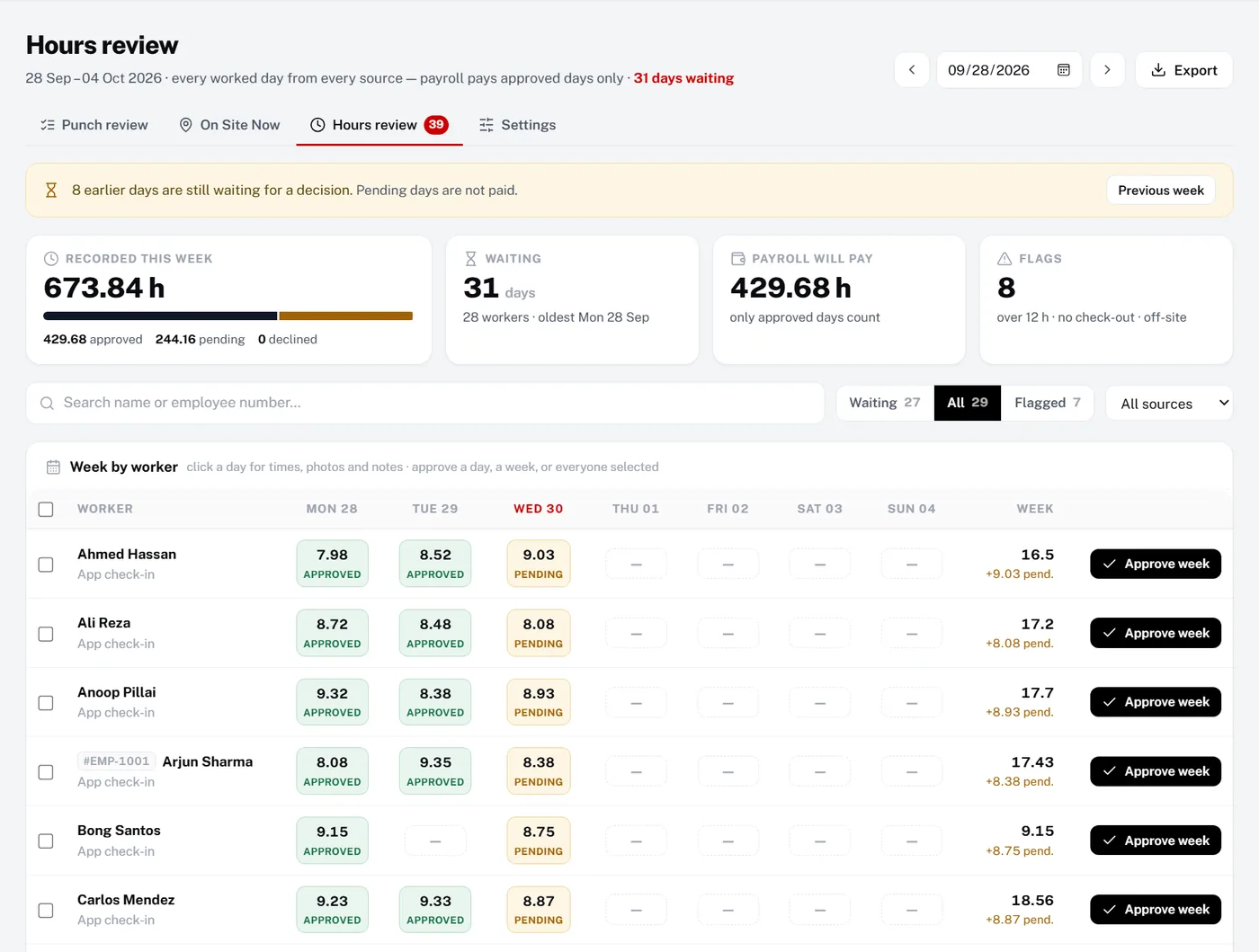Click the Previous week button in banner
Image resolution: width=1259 pixels, height=952 pixels.
click(1161, 191)
